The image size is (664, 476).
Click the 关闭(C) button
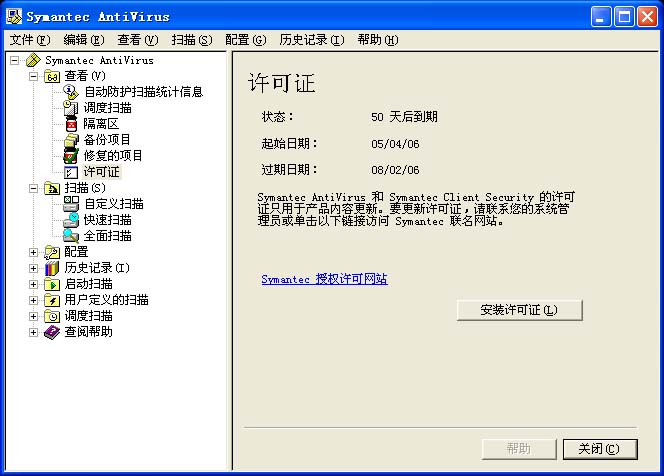click(600, 448)
